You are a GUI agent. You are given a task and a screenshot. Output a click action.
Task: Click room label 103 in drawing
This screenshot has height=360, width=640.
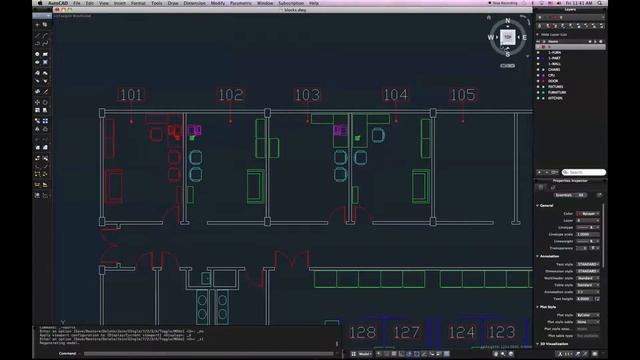(x=307, y=95)
